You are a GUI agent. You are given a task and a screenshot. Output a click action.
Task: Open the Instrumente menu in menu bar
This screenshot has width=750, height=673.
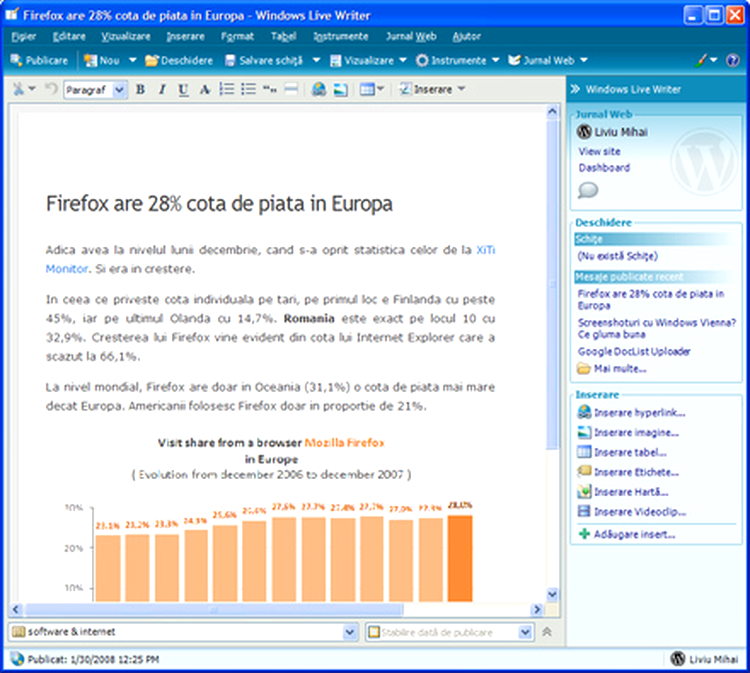coord(341,36)
